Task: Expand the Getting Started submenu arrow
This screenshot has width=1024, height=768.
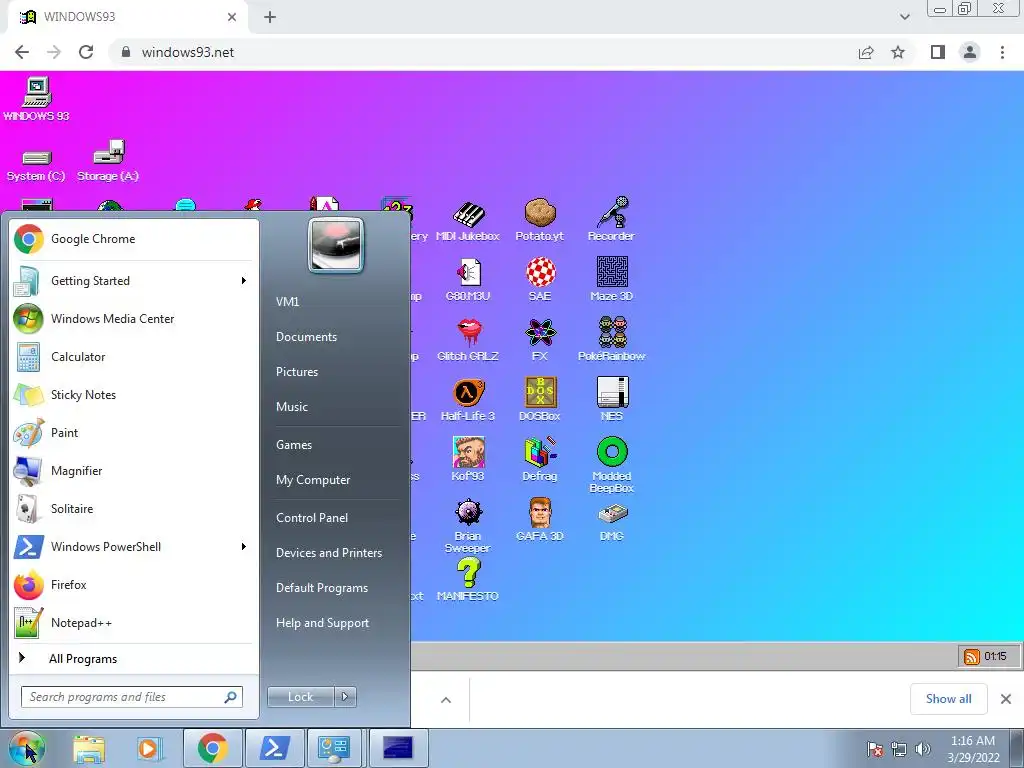Action: [x=244, y=281]
